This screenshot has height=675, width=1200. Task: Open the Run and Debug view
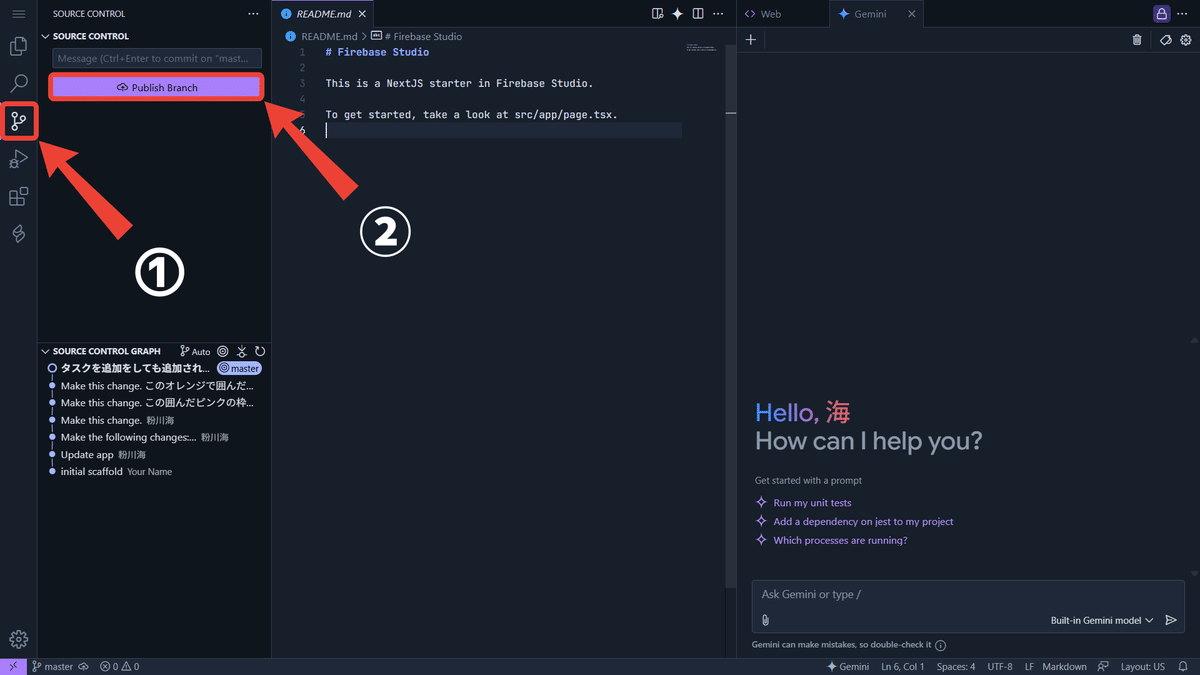pyautogui.click(x=18, y=159)
